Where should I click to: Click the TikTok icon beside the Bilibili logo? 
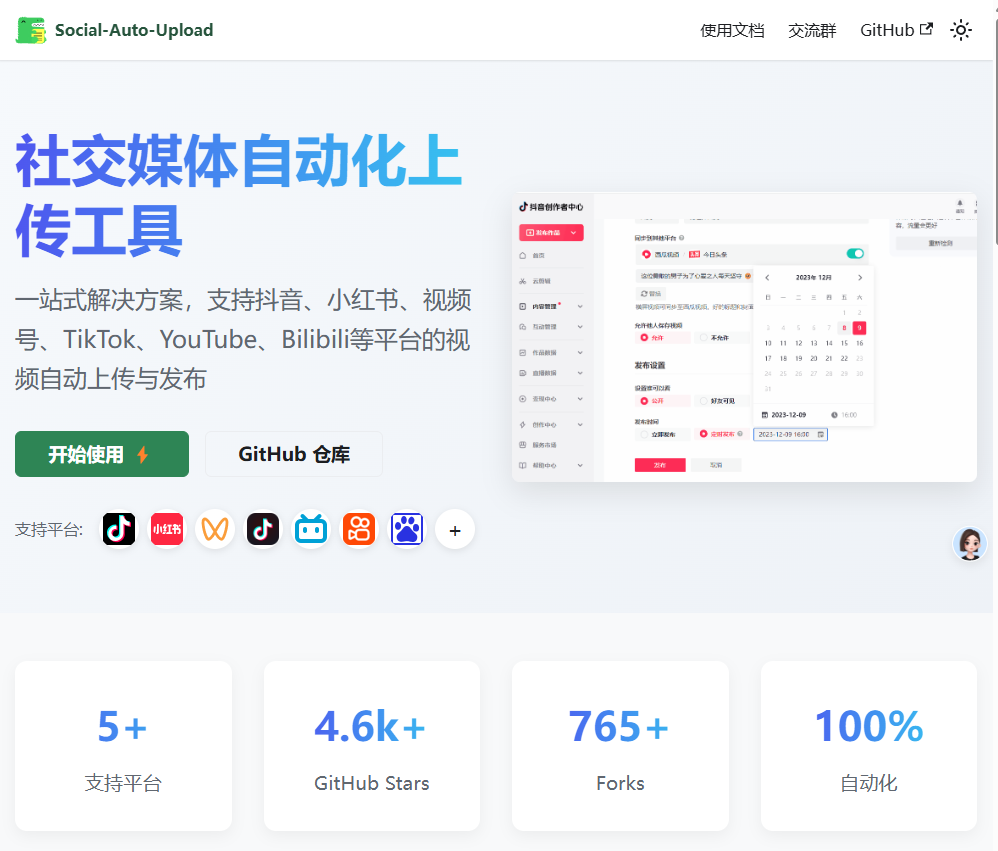263,529
